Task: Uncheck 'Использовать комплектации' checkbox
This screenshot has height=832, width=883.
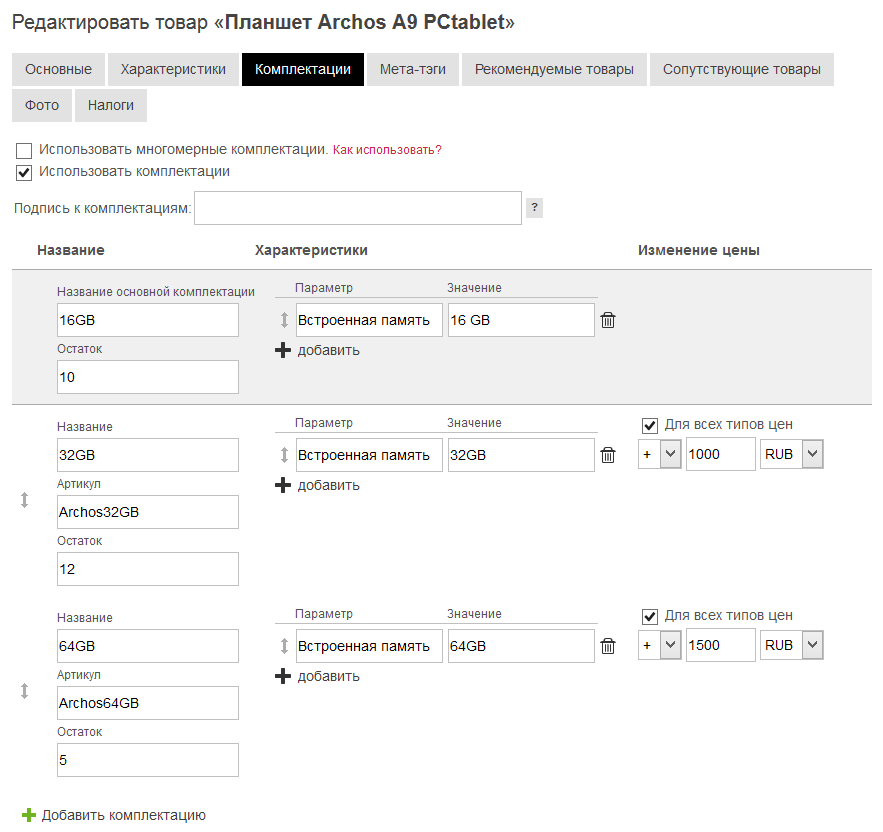Action: tap(25, 172)
